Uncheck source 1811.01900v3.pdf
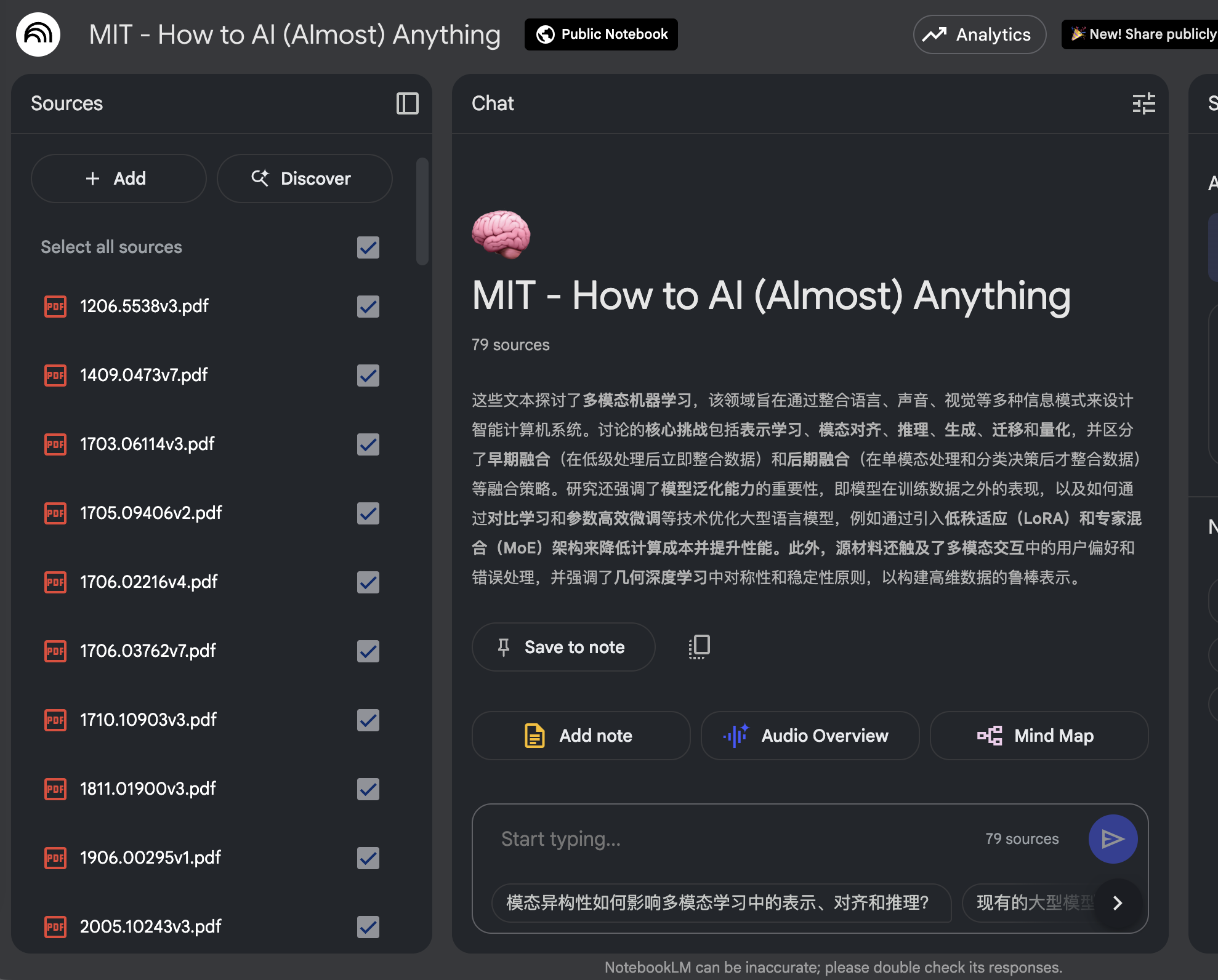Viewport: 1218px width, 980px height. click(x=368, y=789)
